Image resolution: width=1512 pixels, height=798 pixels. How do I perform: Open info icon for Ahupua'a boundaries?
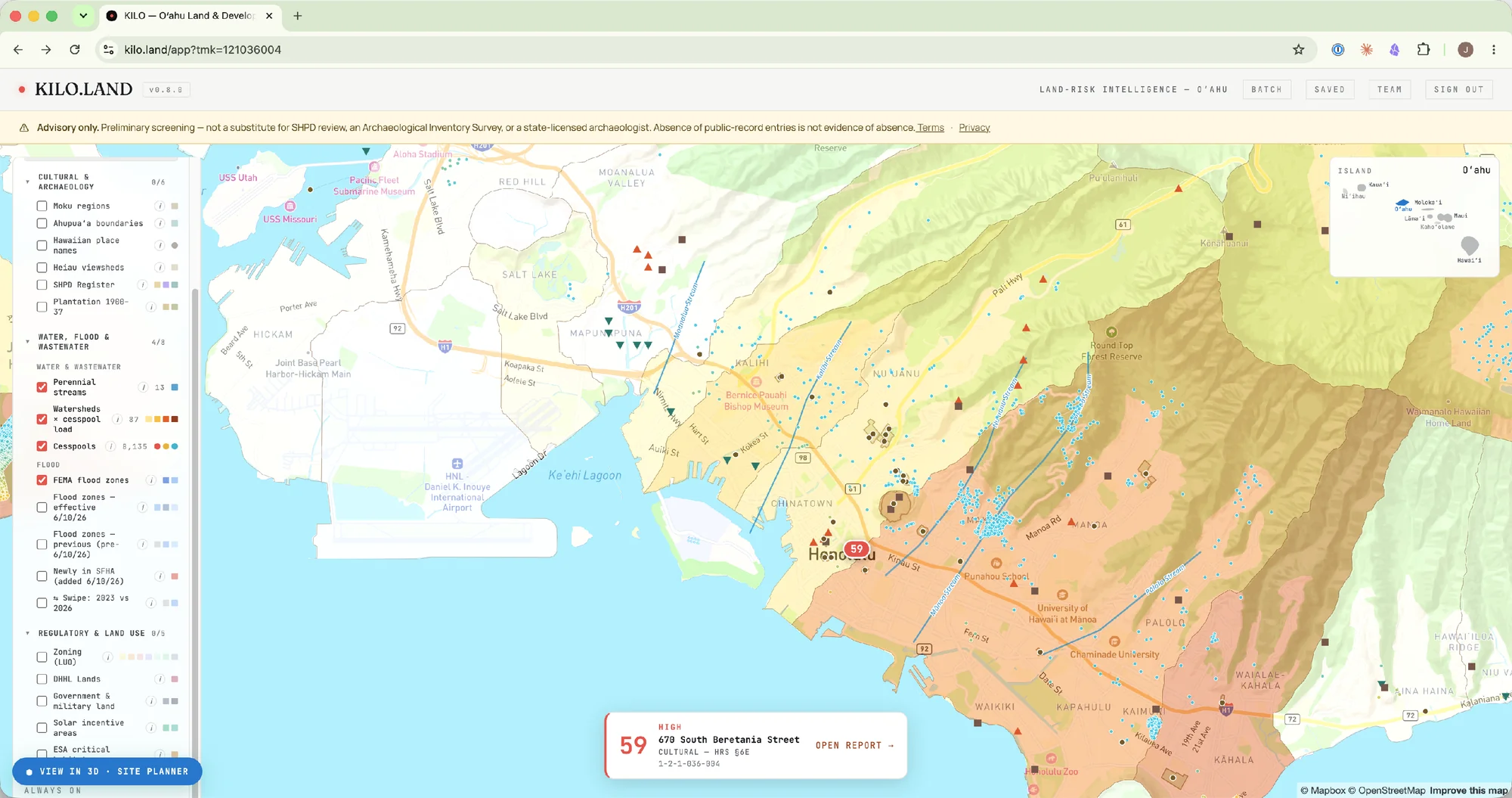[160, 223]
